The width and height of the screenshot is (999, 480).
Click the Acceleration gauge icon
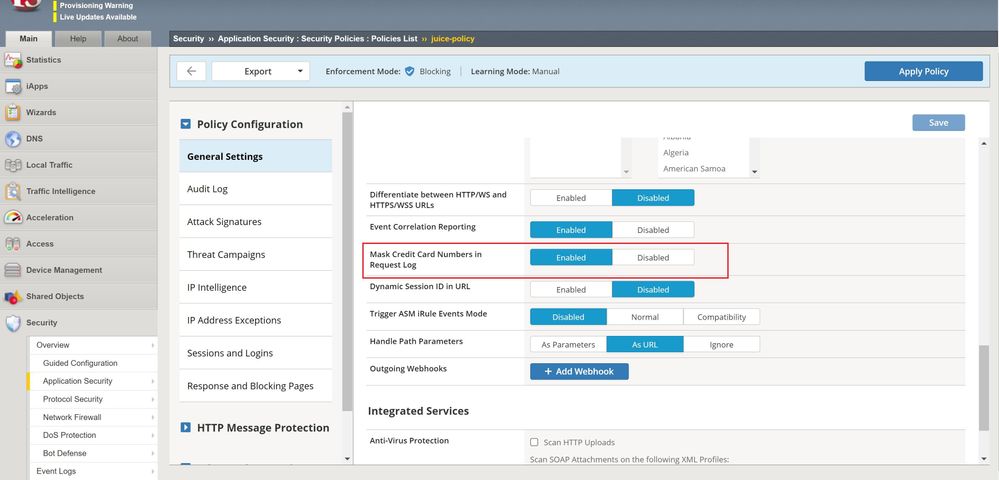coord(13,217)
